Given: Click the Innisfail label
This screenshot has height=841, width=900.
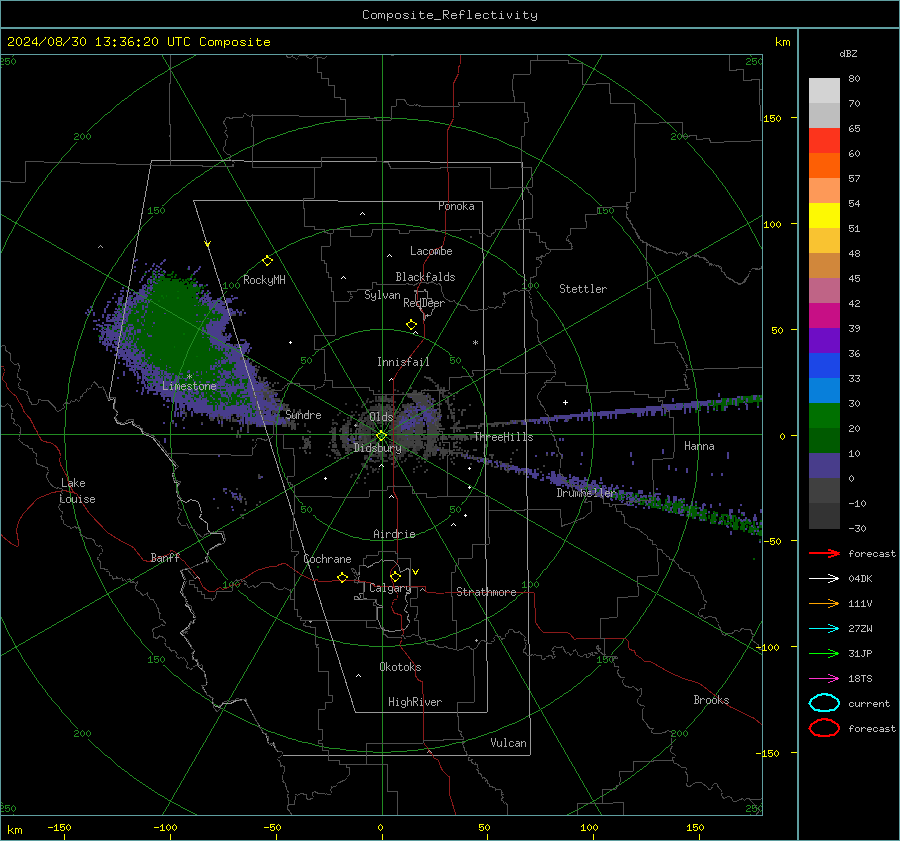Looking at the screenshot, I should [403, 362].
